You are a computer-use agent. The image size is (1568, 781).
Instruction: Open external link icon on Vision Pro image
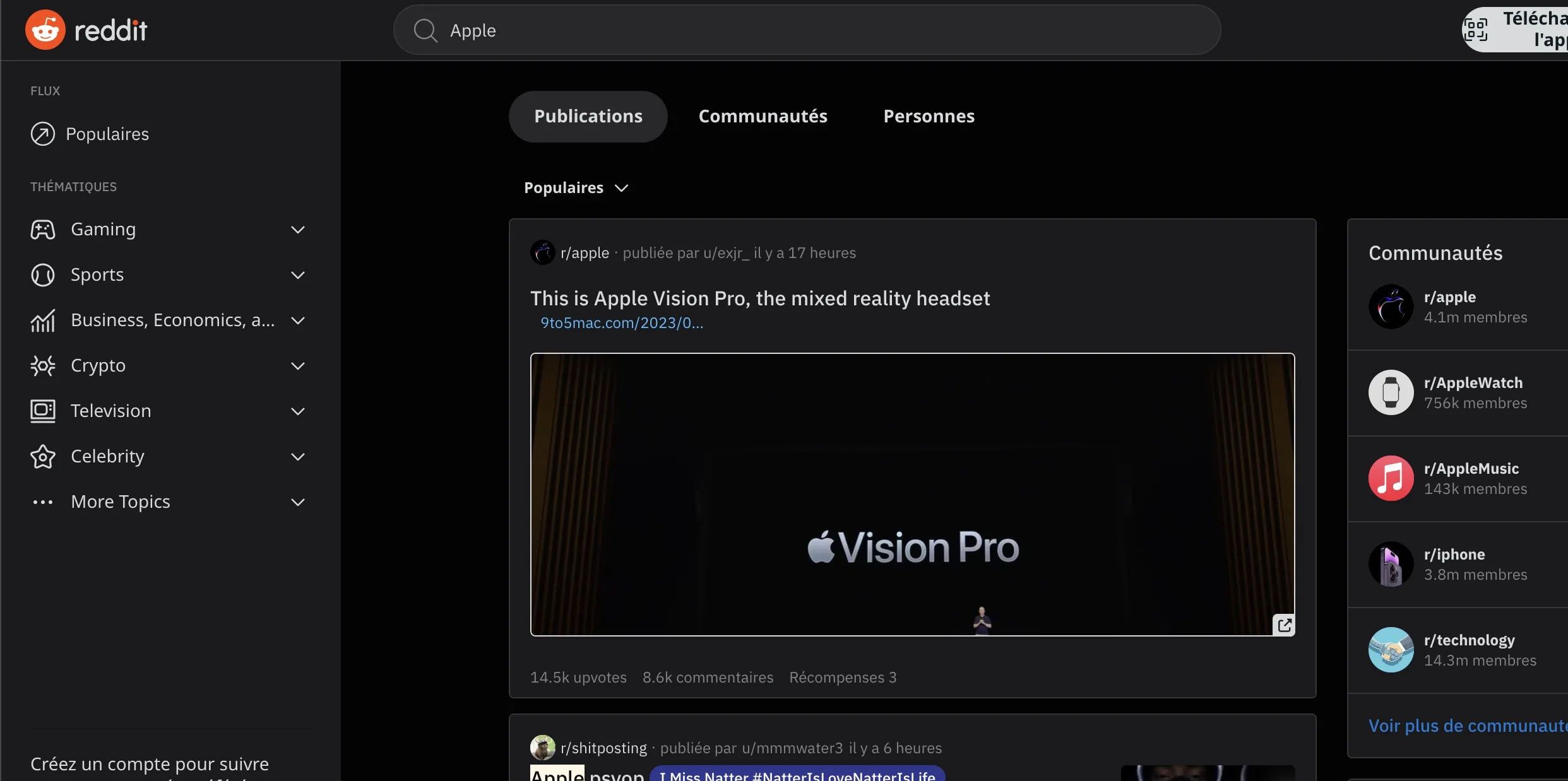point(1284,625)
